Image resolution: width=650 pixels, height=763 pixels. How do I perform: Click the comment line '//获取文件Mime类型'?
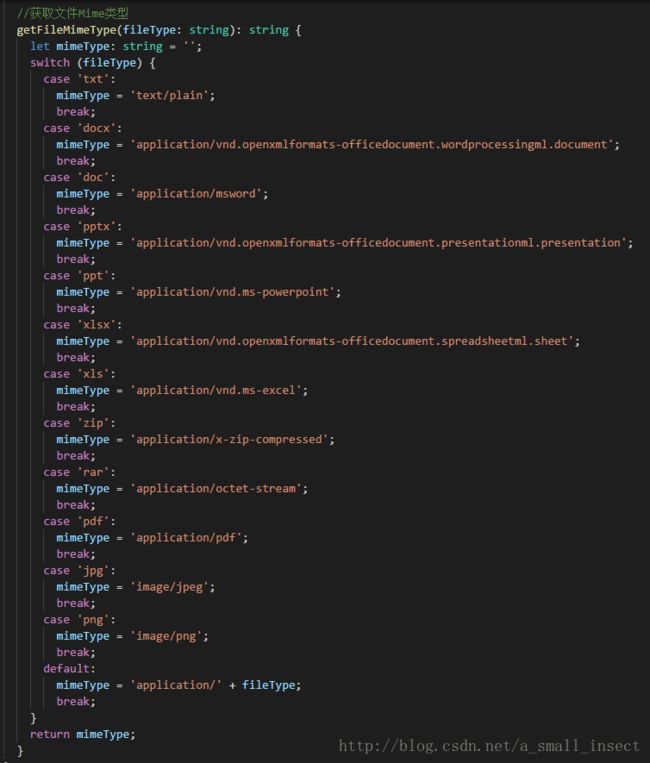click(73, 13)
